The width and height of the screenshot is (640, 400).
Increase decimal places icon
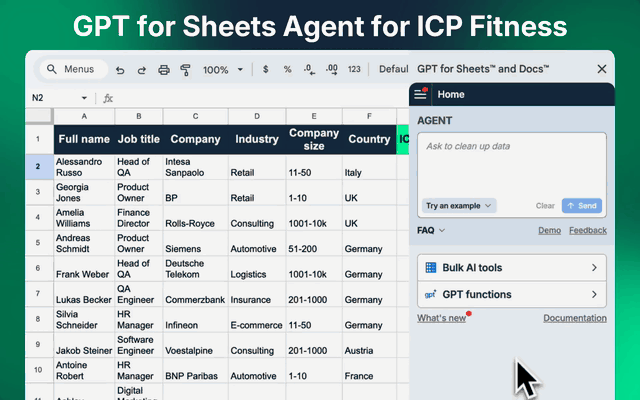(x=331, y=70)
